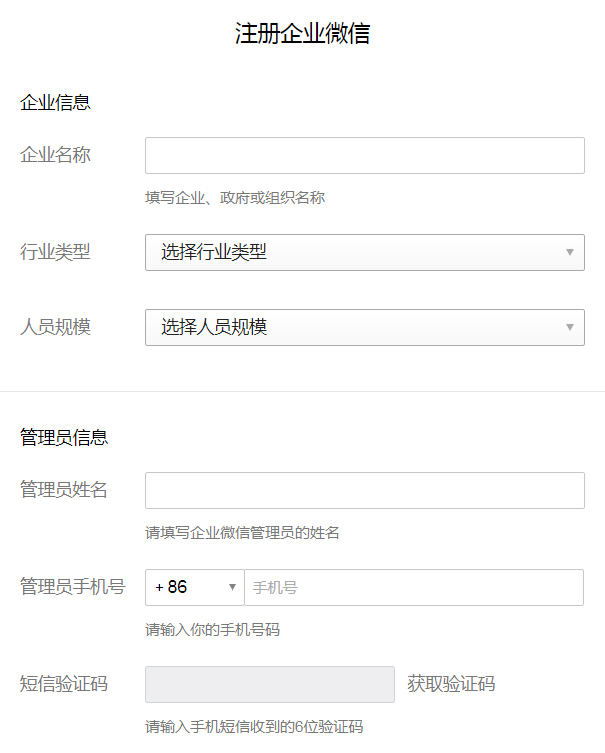Click the 注册企业微信 page title
The height and width of the screenshot is (753, 605).
click(x=302, y=34)
